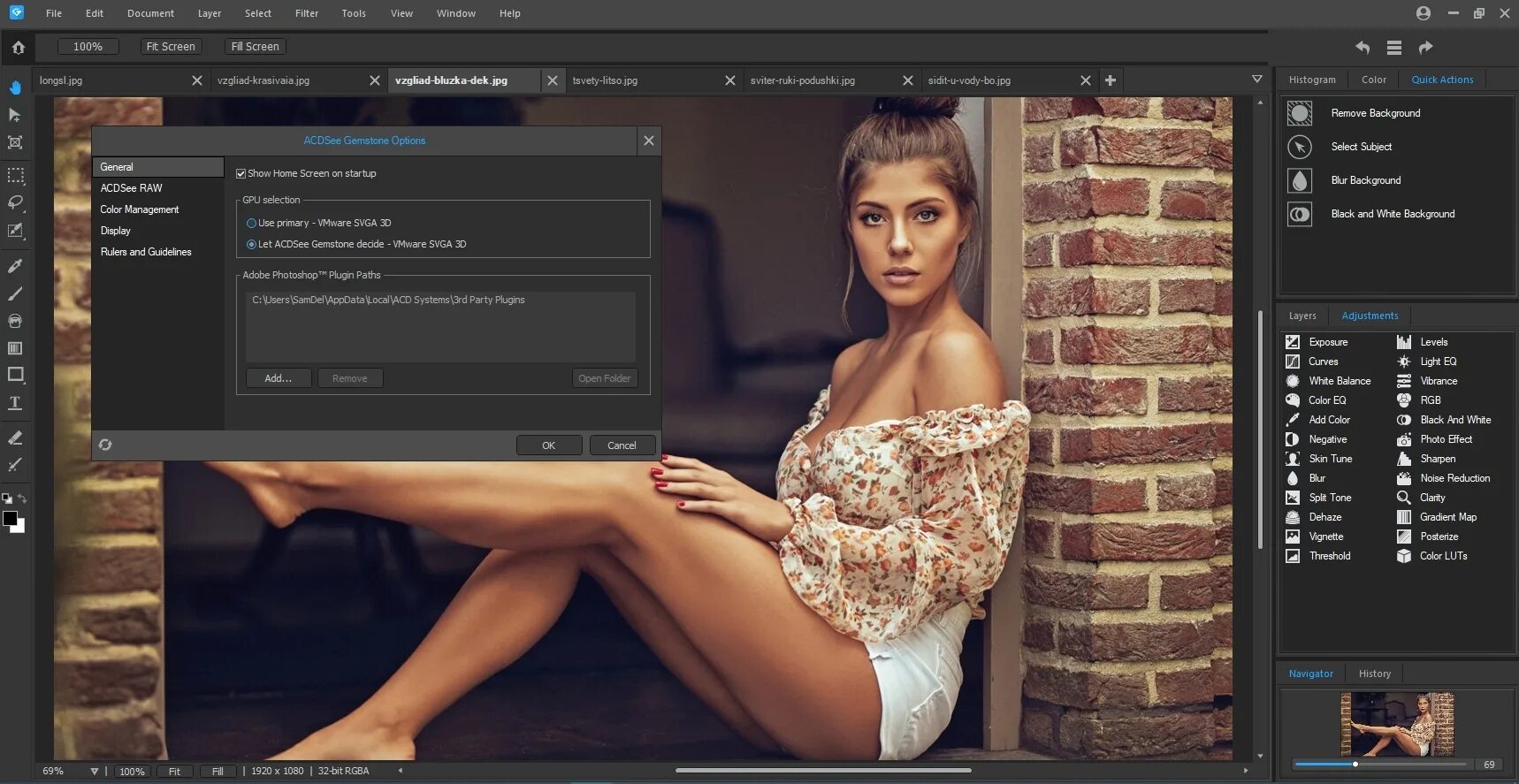Click the Home icon

(x=19, y=48)
